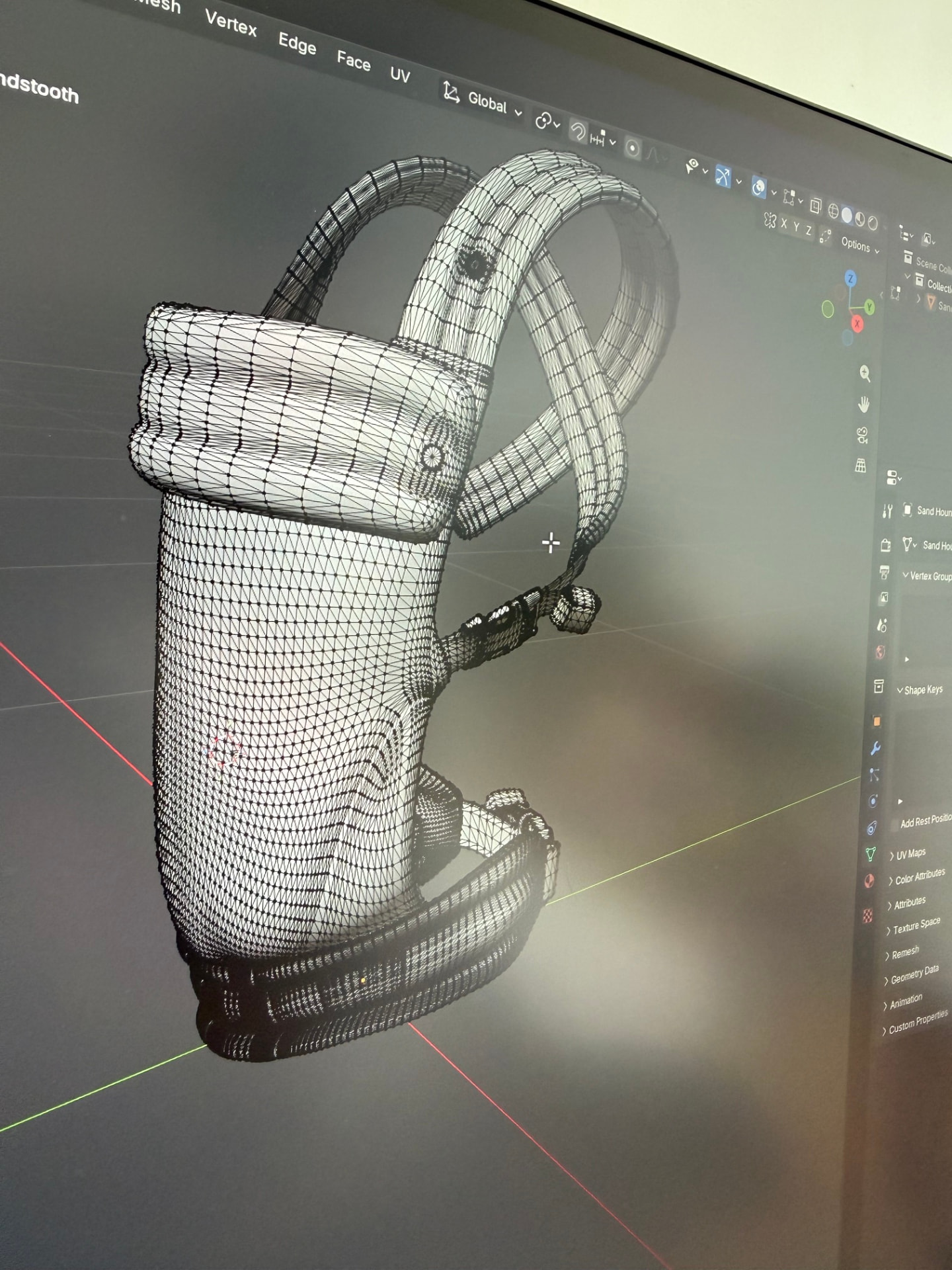Click the Y axis on navigation gizmo

(869, 307)
